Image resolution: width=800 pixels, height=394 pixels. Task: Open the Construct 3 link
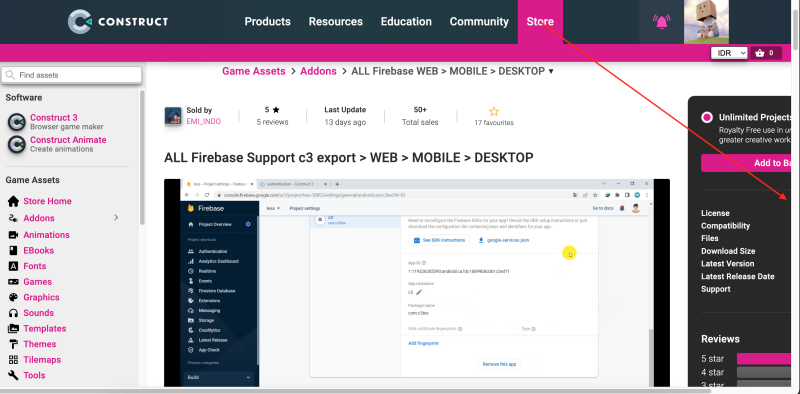click(54, 117)
